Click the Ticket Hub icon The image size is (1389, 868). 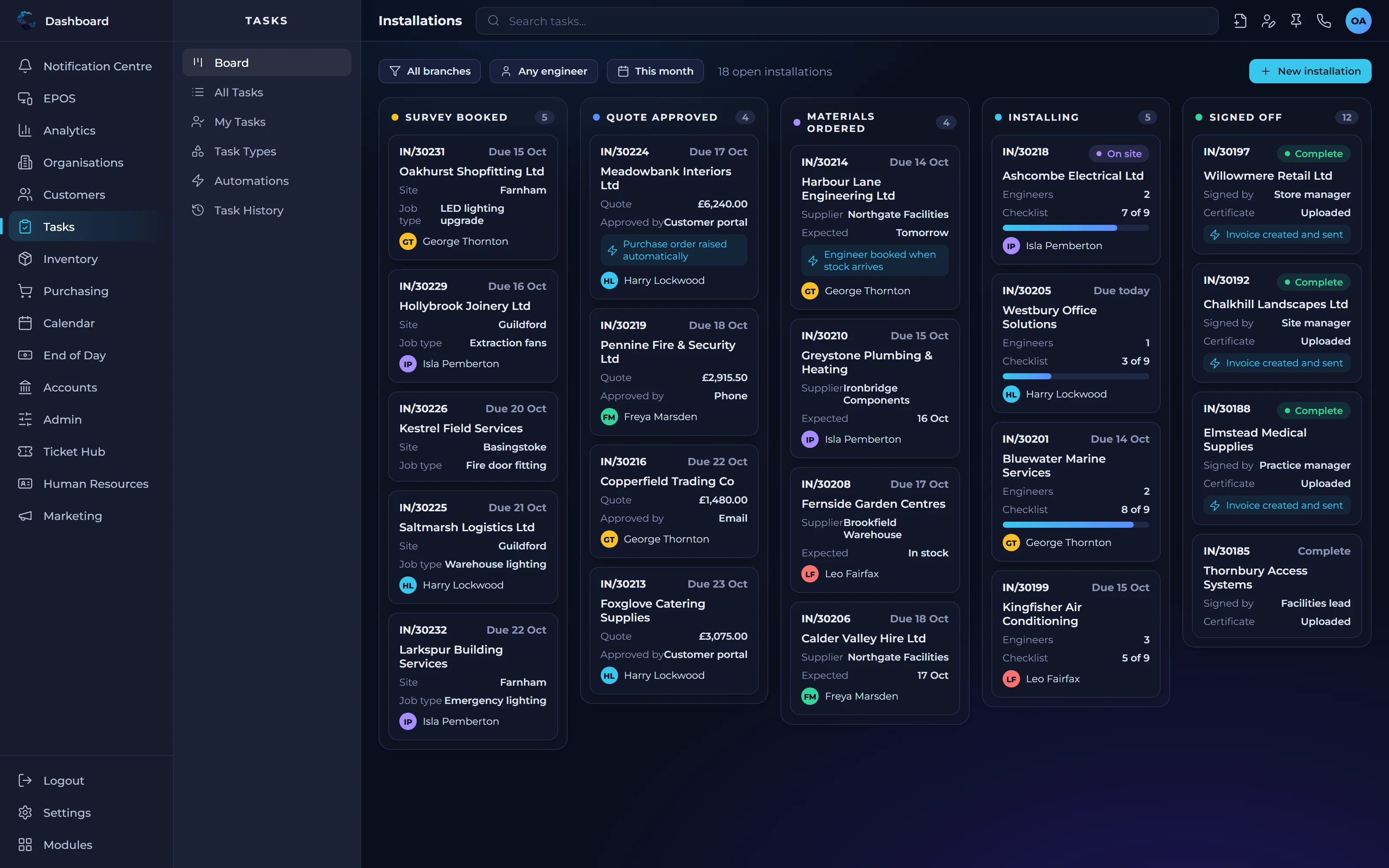click(x=25, y=452)
